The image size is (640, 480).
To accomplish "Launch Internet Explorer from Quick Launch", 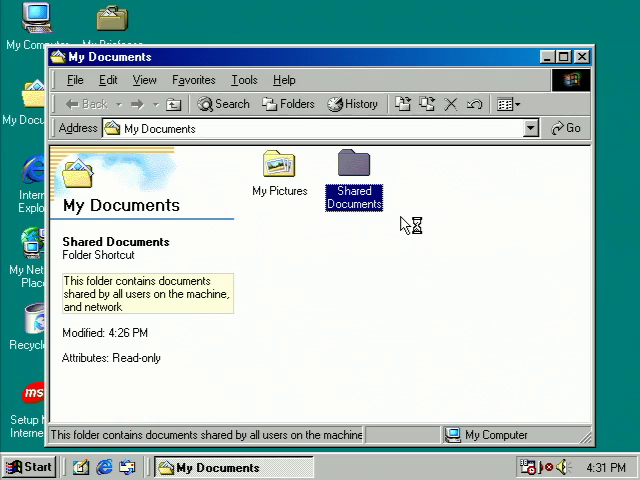I will pyautogui.click(x=104, y=467).
